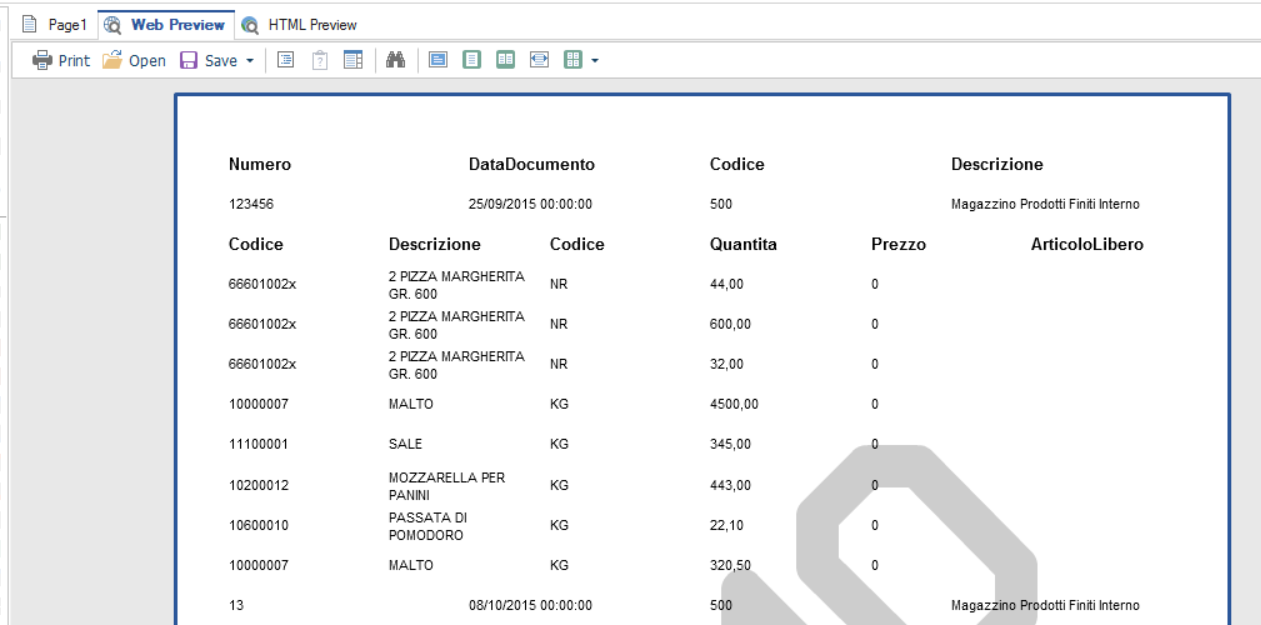Click the quantity value 22,10

click(x=727, y=525)
